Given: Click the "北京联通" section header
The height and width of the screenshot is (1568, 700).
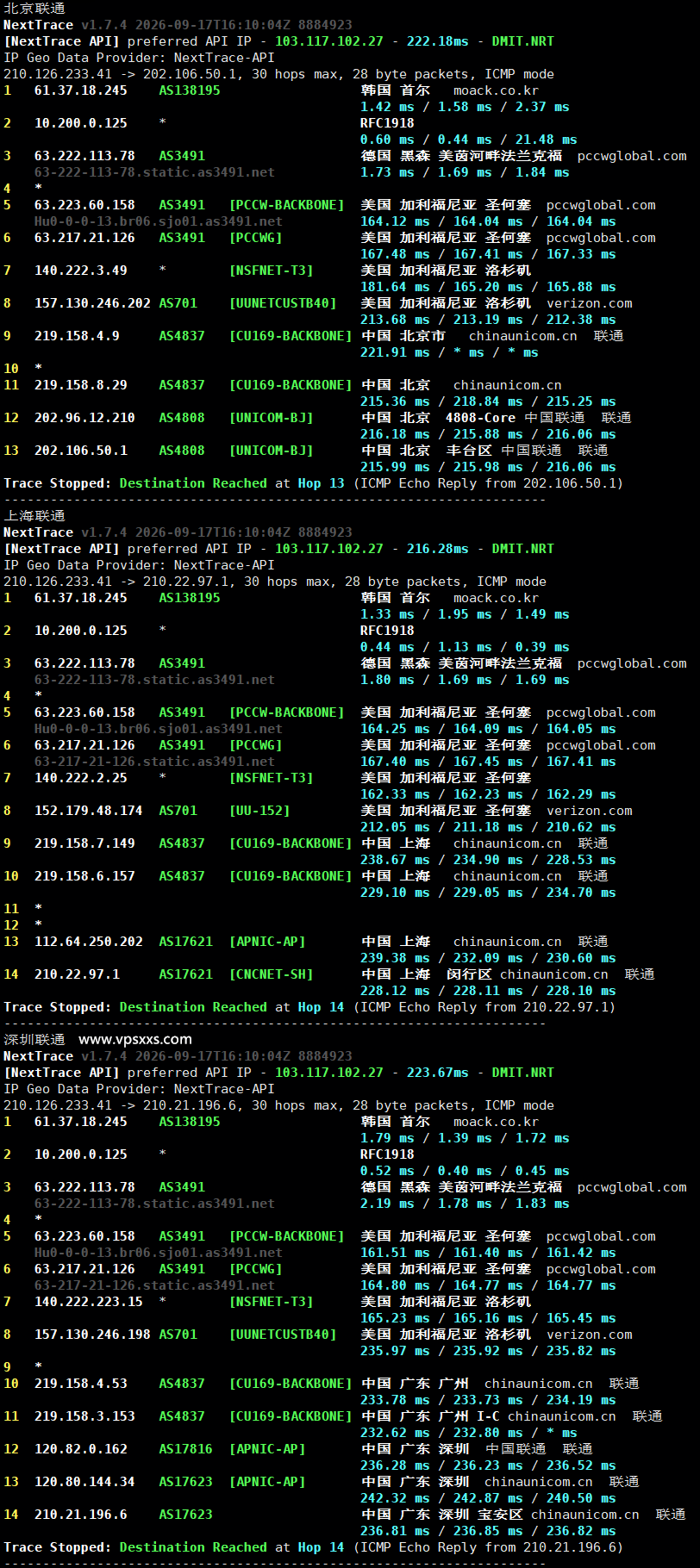Looking at the screenshot, I should pyautogui.click(x=34, y=9).
